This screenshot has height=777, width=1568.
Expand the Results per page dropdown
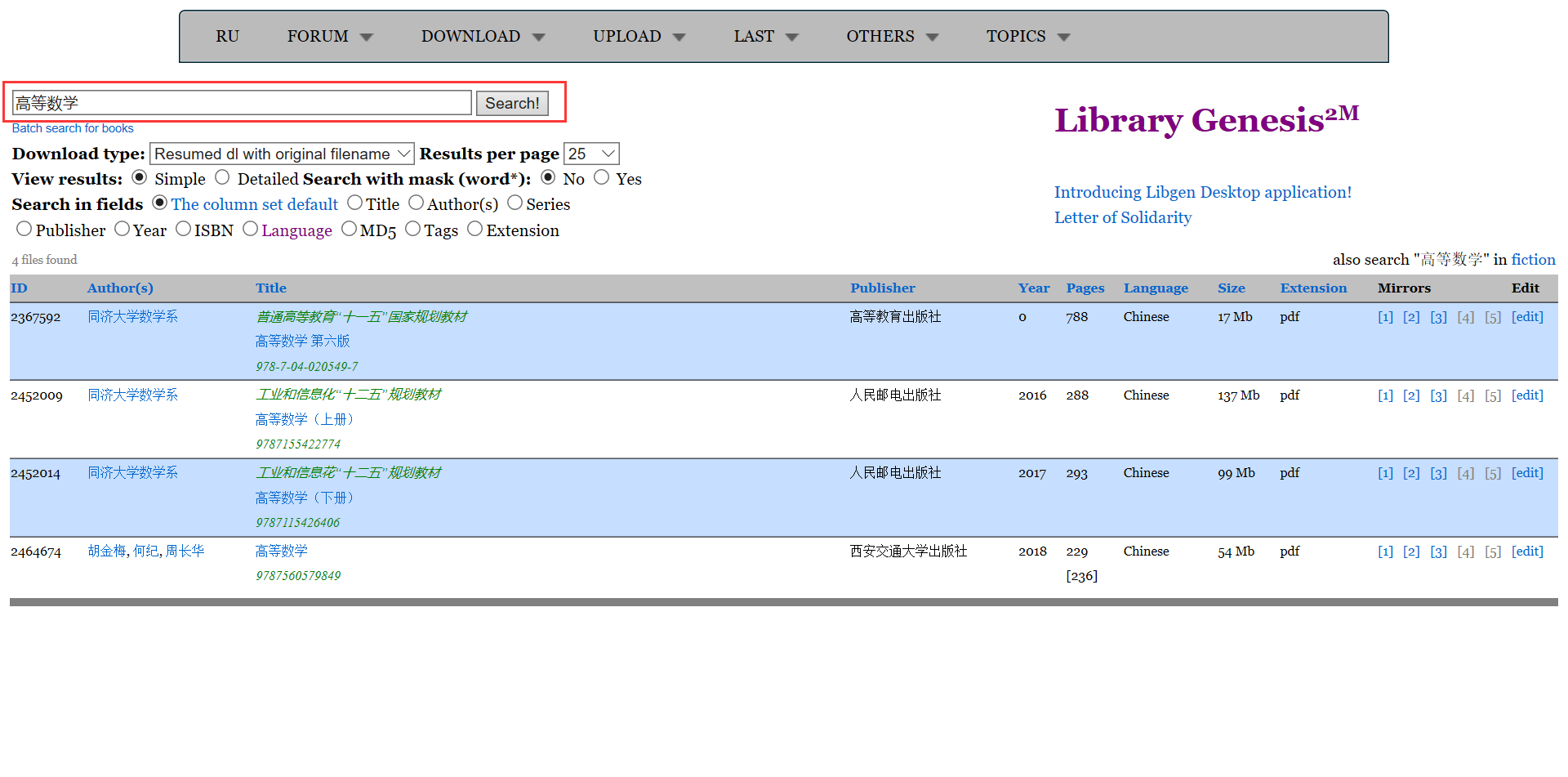pos(591,154)
